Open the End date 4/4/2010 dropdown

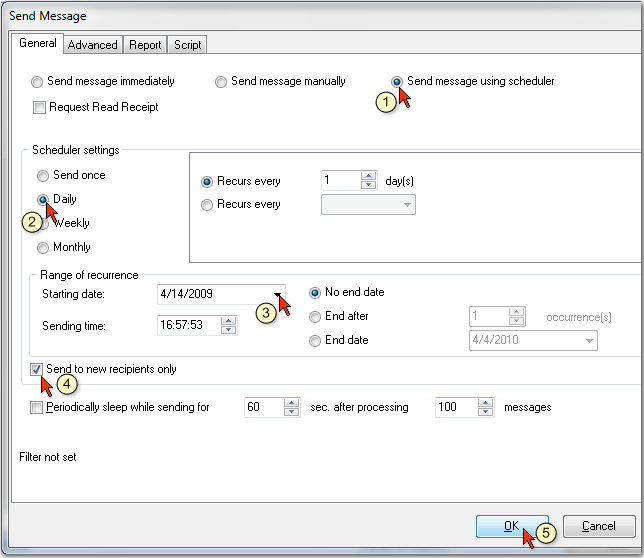[x=589, y=341]
